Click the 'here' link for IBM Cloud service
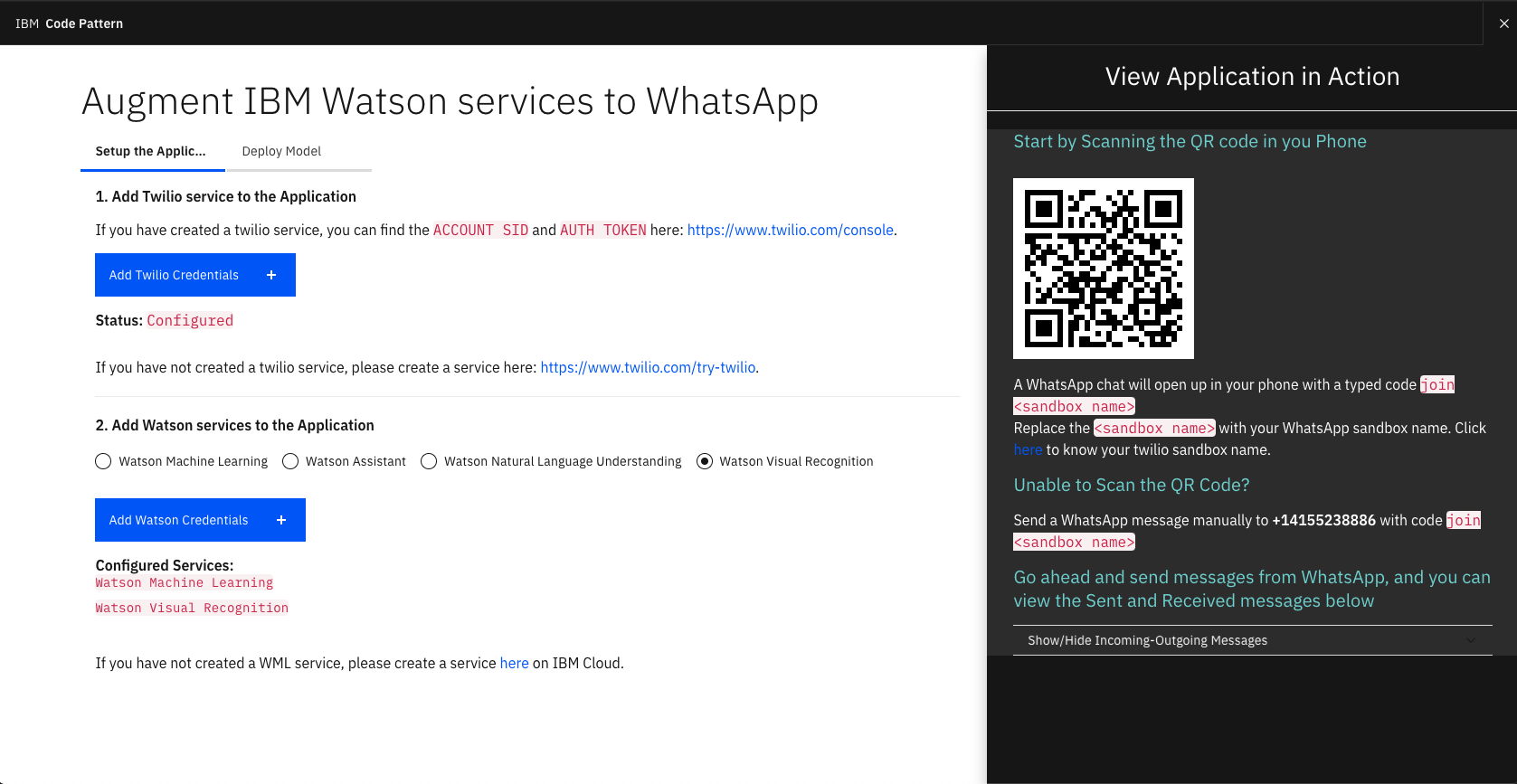Viewport: 1517px width, 784px height. pos(514,663)
